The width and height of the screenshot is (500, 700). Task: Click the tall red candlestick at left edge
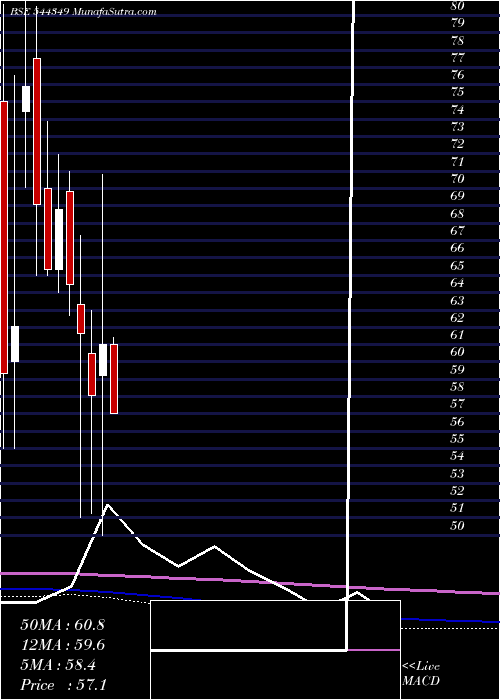pyautogui.click(x=4, y=237)
